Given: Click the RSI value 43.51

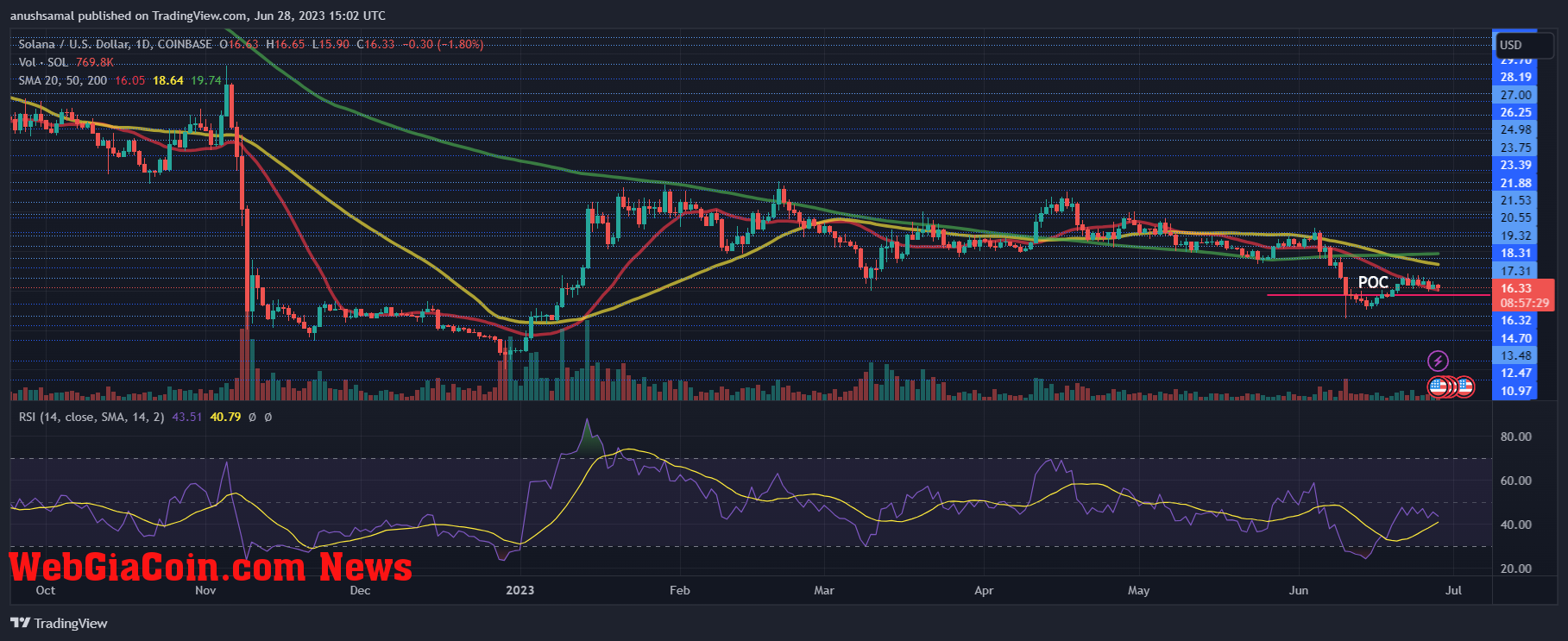Looking at the screenshot, I should pyautogui.click(x=187, y=417).
